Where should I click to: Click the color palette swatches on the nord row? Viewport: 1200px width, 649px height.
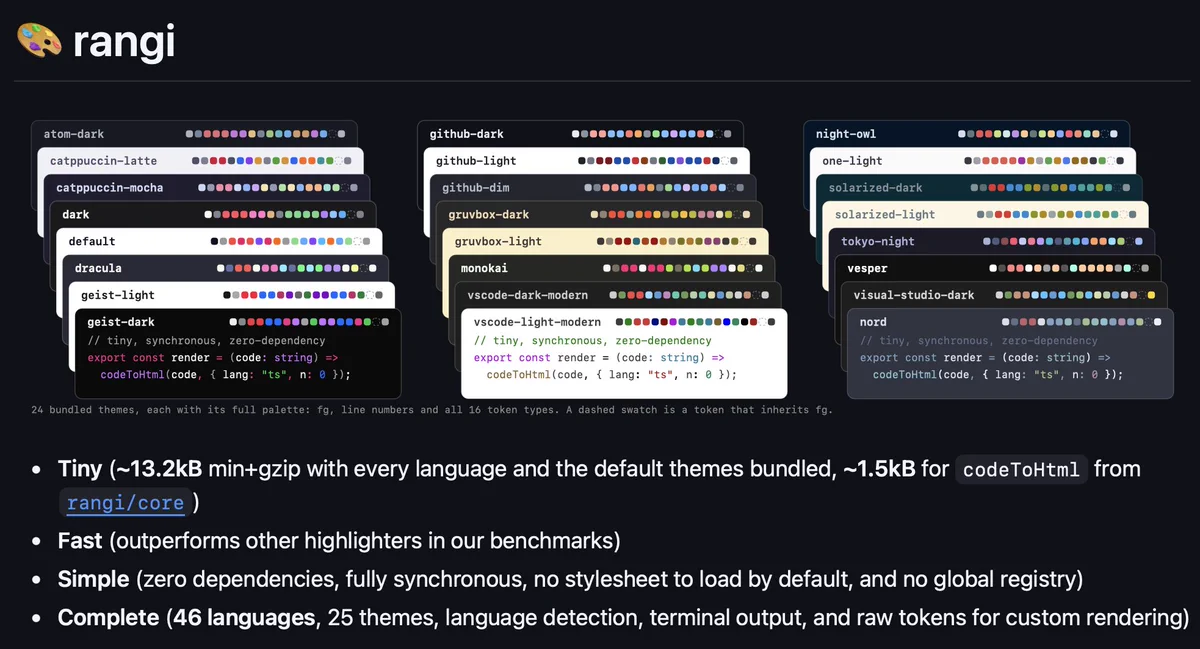1082,322
